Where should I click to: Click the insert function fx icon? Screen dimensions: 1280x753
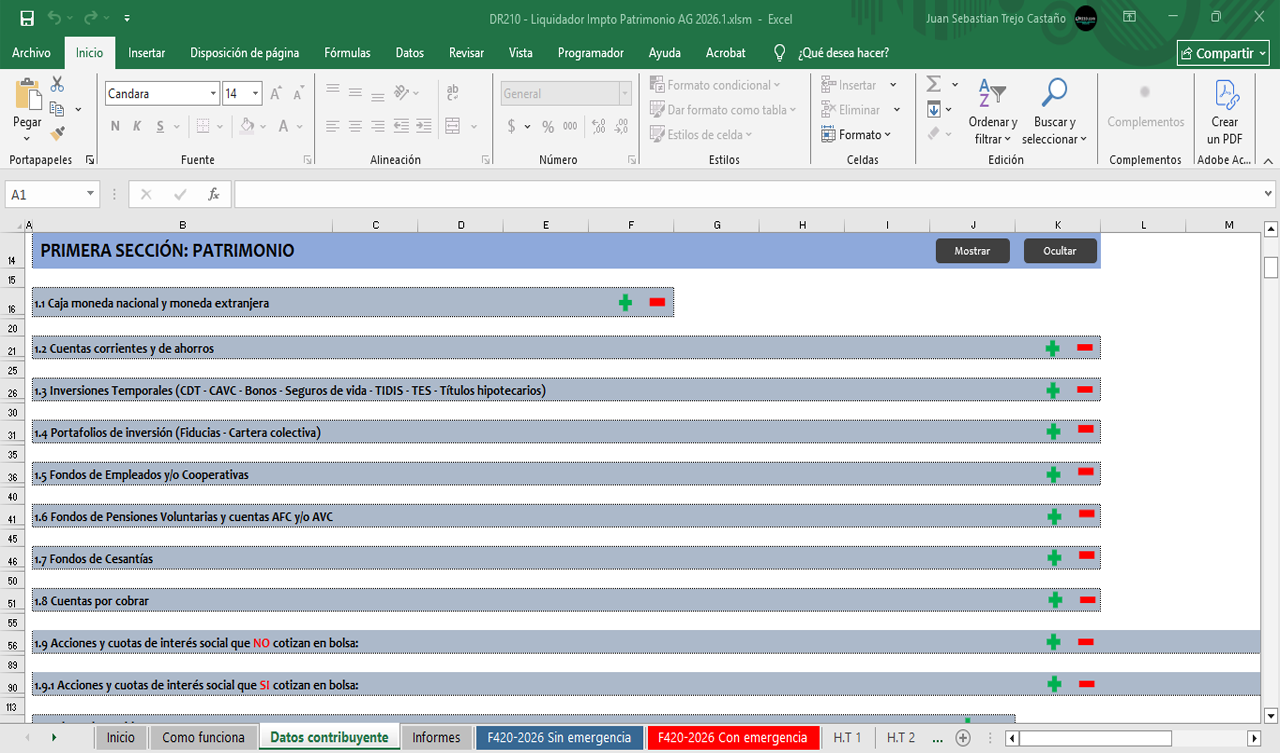213,194
